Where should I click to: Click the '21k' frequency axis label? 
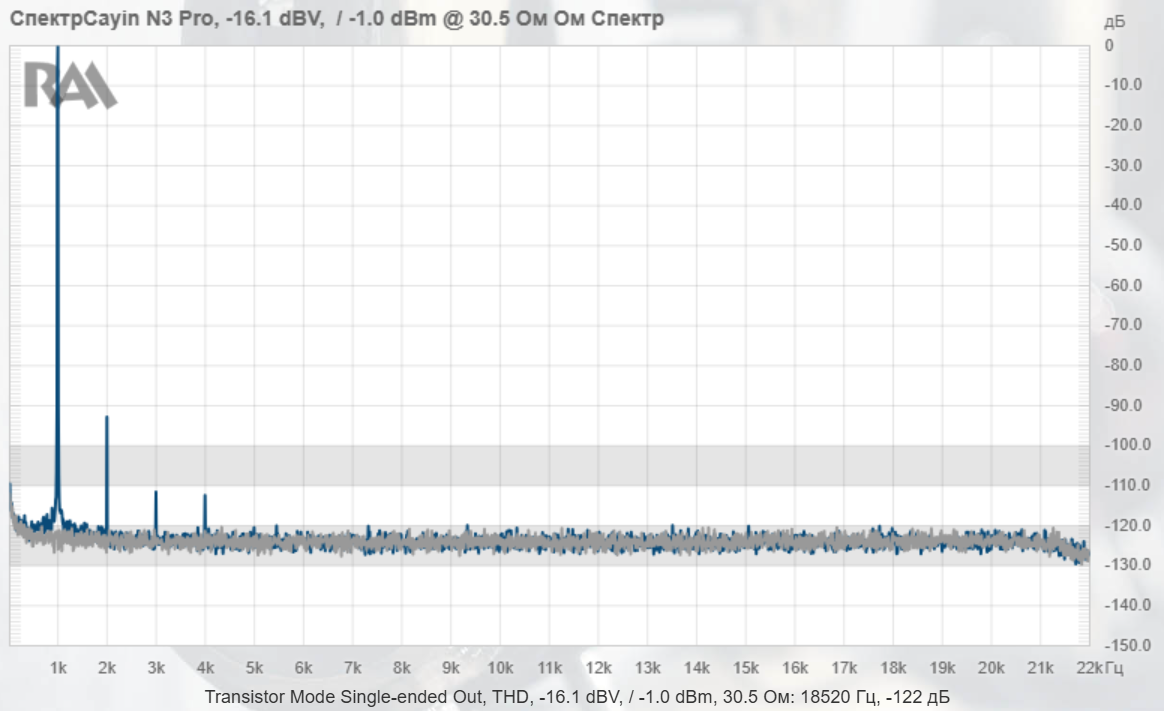tap(1040, 668)
